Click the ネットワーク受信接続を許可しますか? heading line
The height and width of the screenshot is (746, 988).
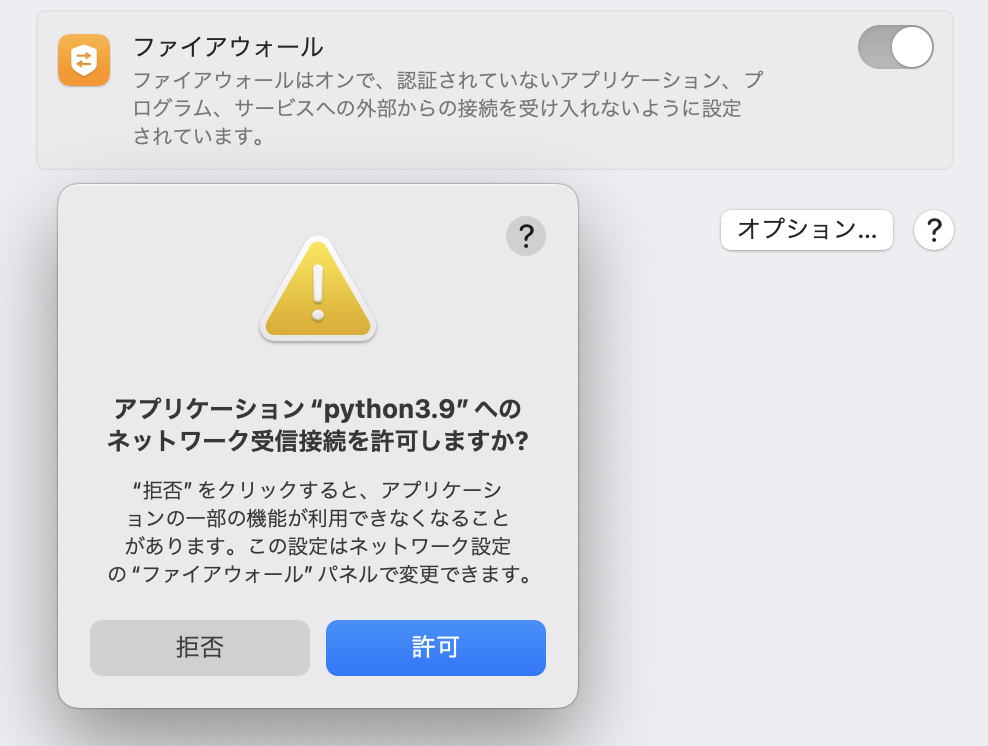click(318, 440)
